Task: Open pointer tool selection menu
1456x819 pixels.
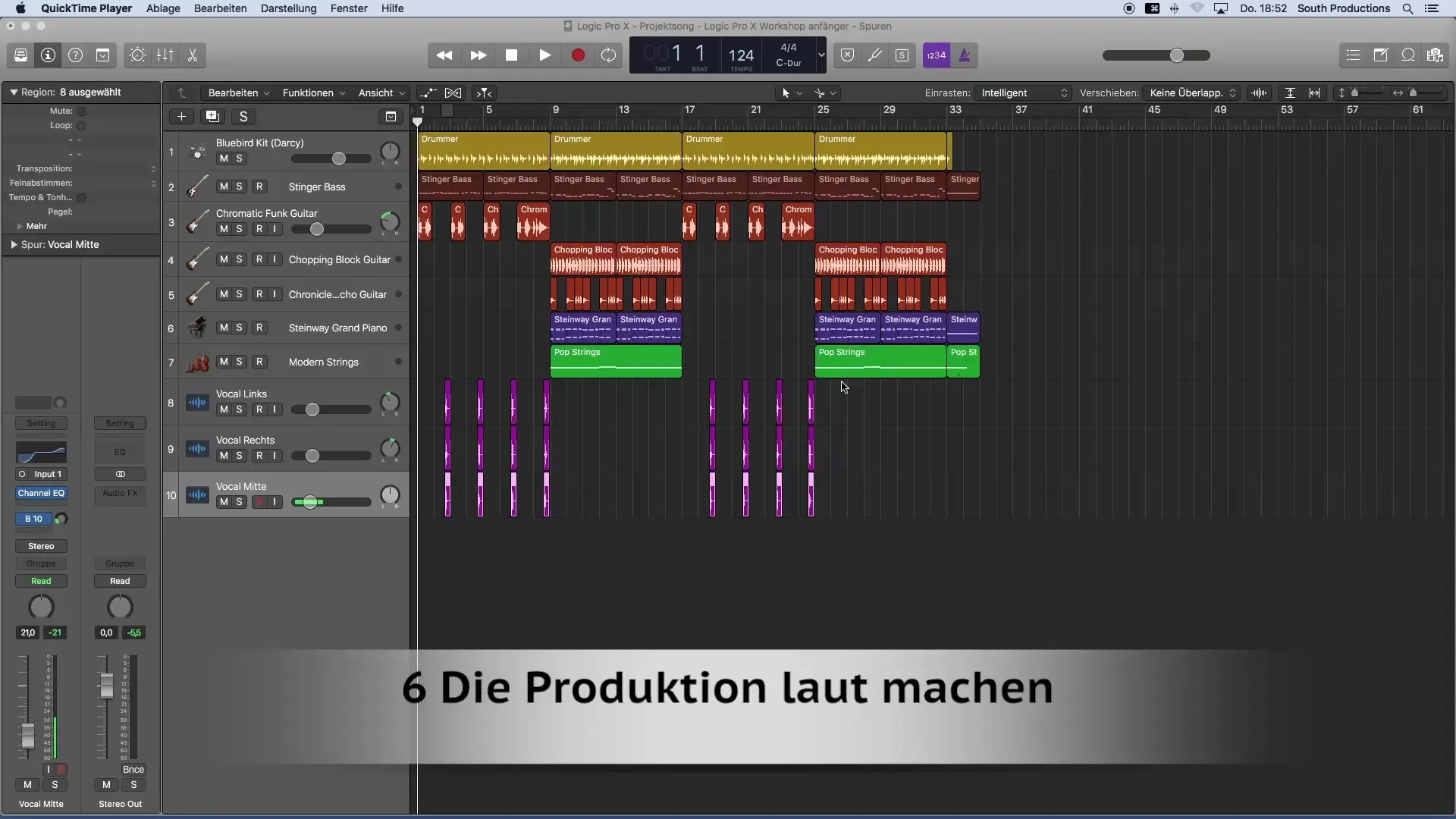Action: (x=792, y=93)
